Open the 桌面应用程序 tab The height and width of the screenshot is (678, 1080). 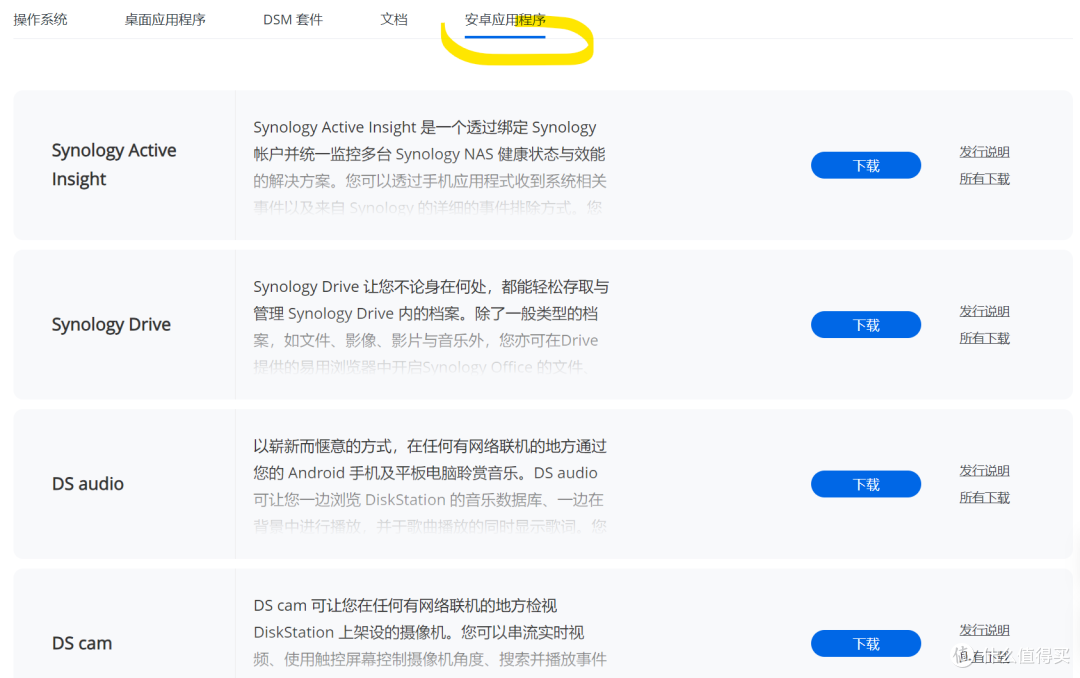click(x=165, y=19)
